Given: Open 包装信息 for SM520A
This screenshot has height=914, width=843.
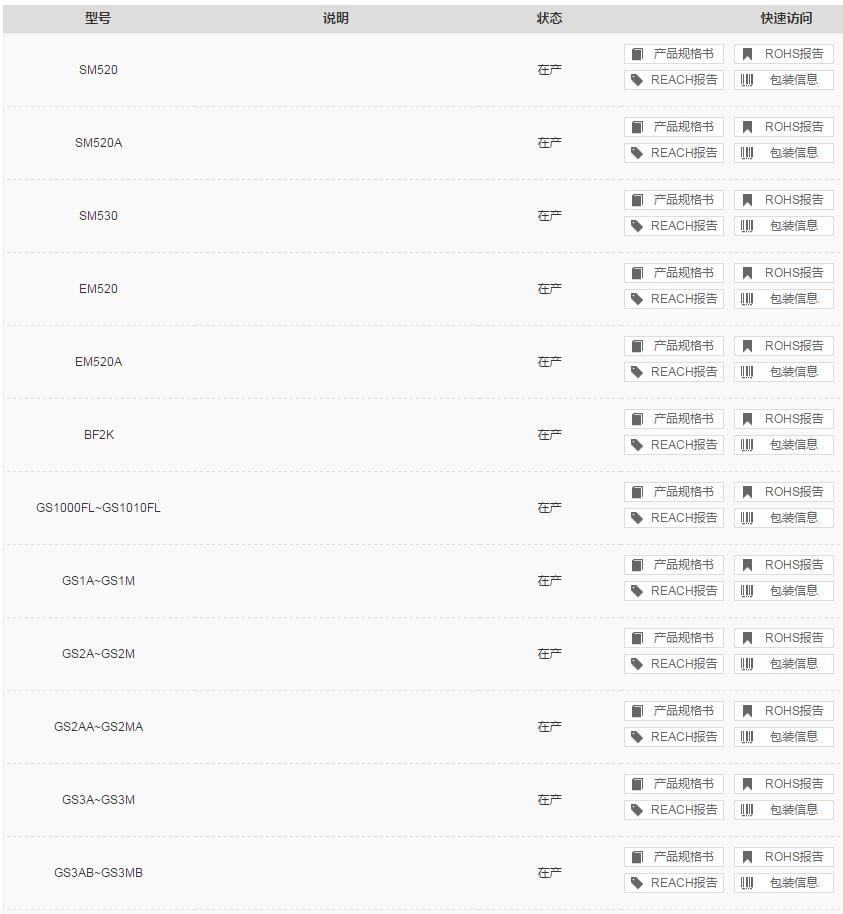Looking at the screenshot, I should pyautogui.click(x=784, y=153).
